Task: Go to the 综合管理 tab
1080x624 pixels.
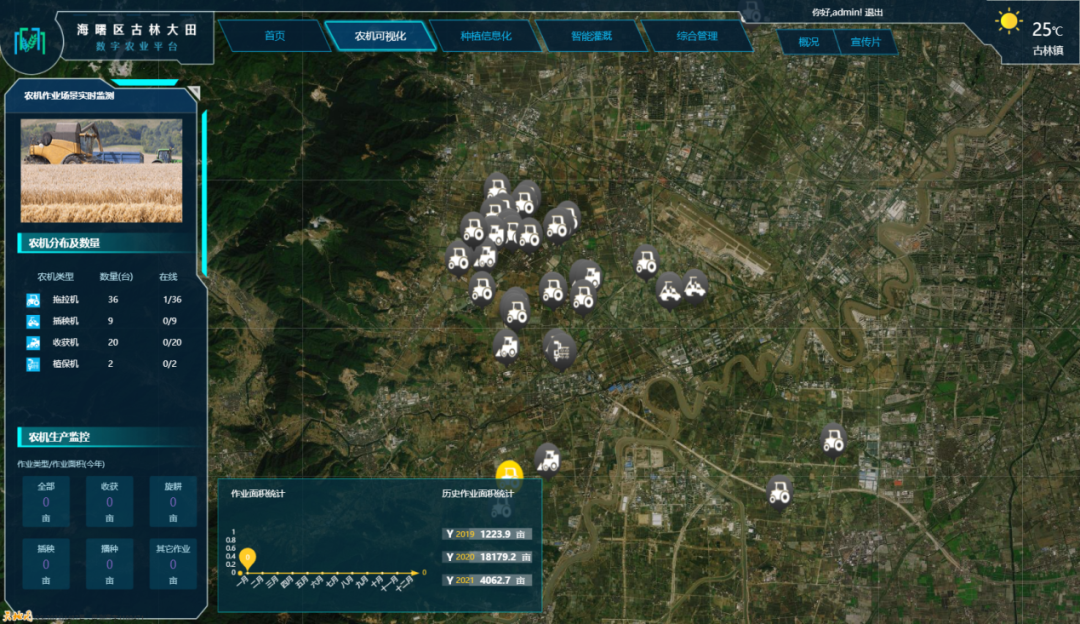Action: click(x=697, y=36)
